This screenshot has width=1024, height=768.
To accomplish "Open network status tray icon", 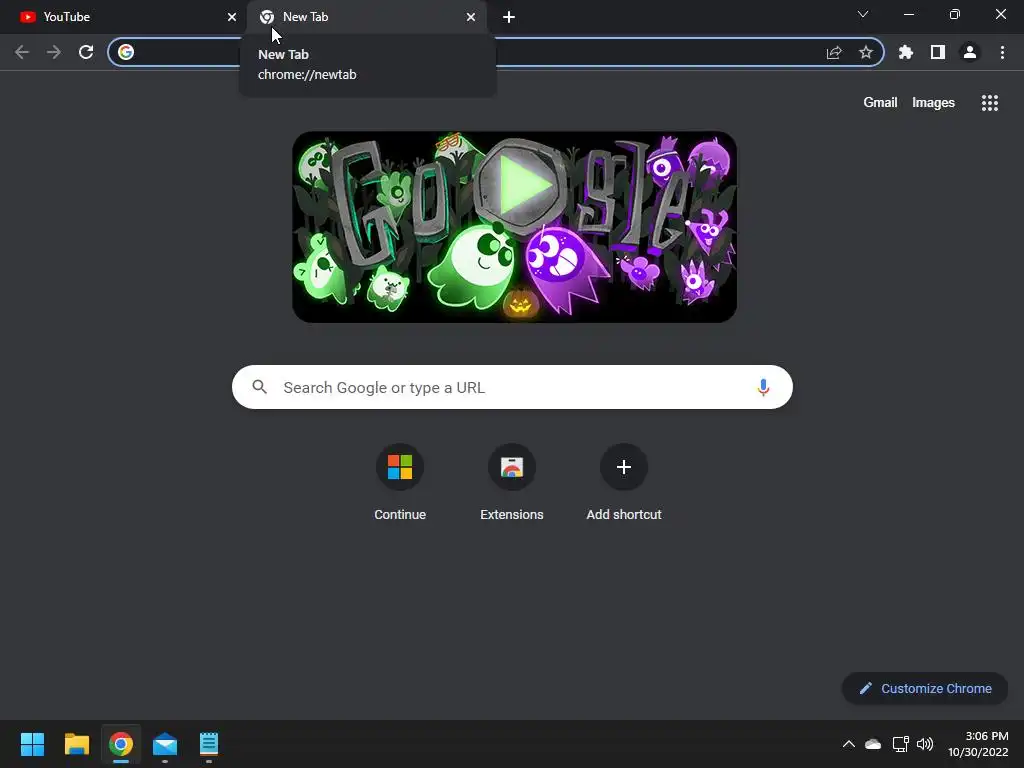I will coord(901,744).
